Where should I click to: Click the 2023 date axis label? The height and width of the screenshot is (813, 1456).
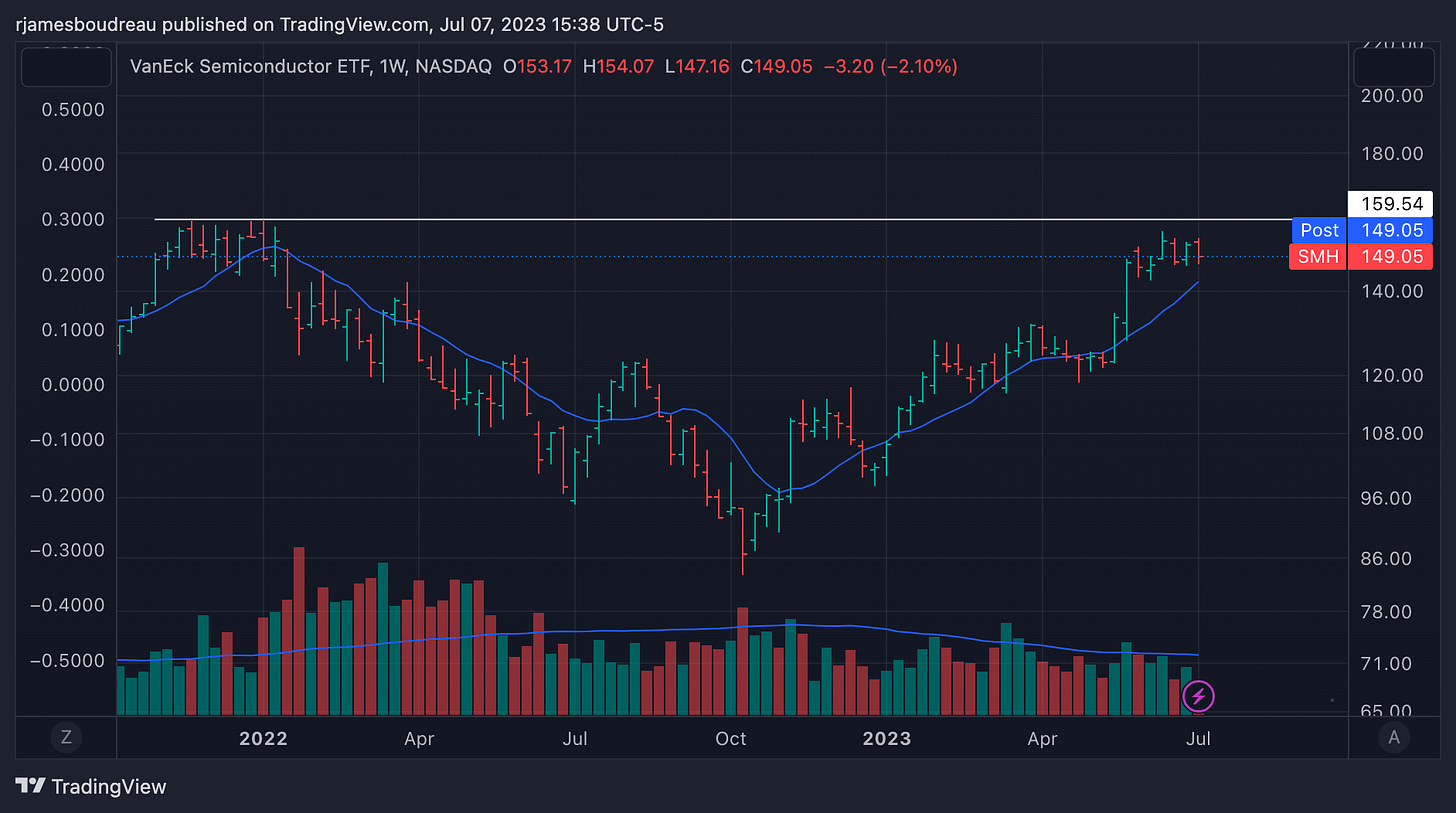coord(887,739)
